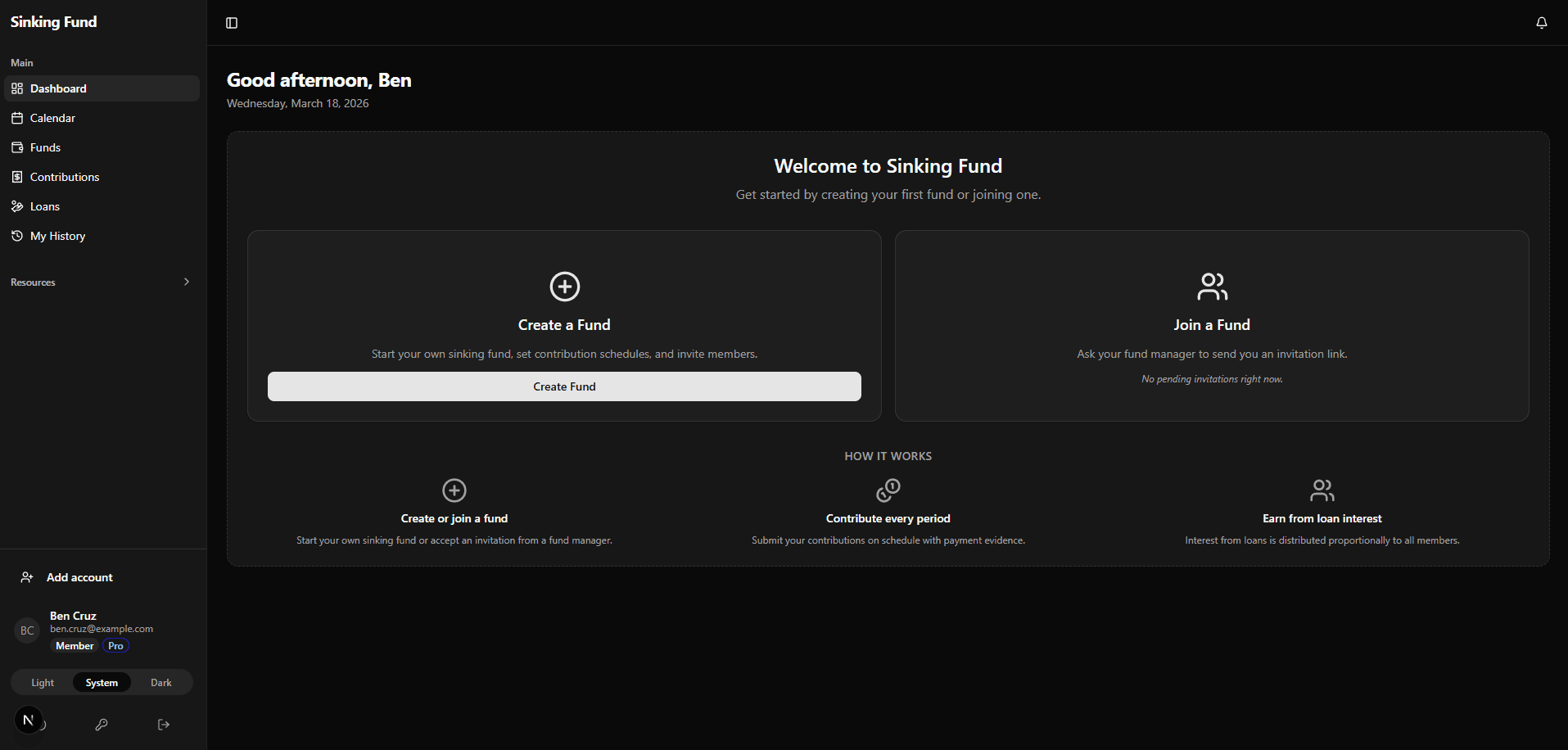Switch to Light theme

tap(42, 681)
